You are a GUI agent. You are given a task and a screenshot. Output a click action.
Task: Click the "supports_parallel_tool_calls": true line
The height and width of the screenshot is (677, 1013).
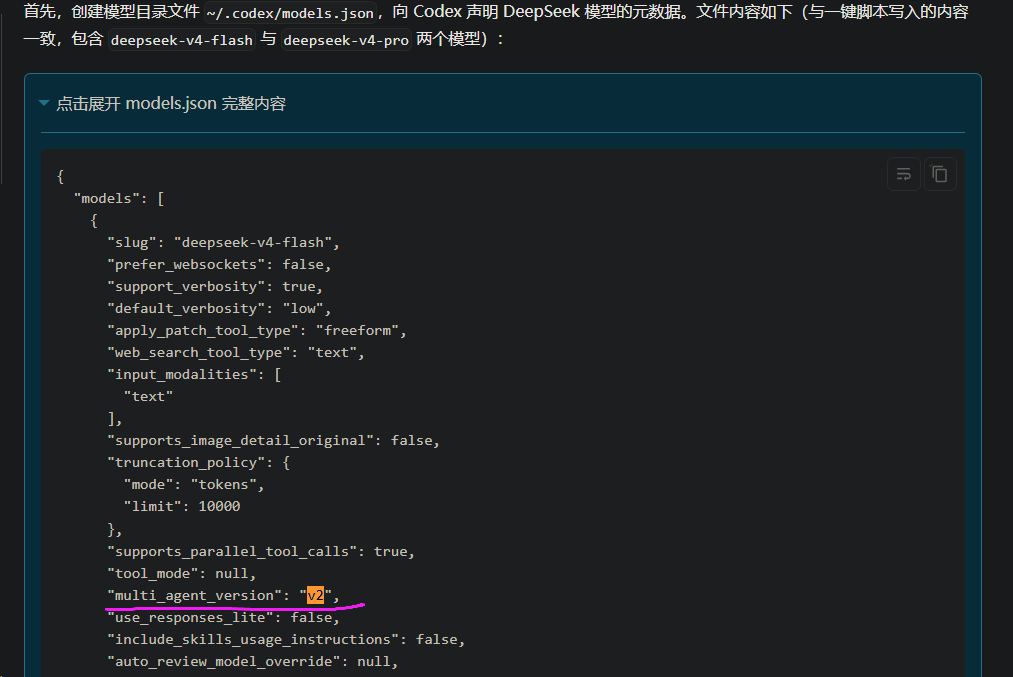261,551
